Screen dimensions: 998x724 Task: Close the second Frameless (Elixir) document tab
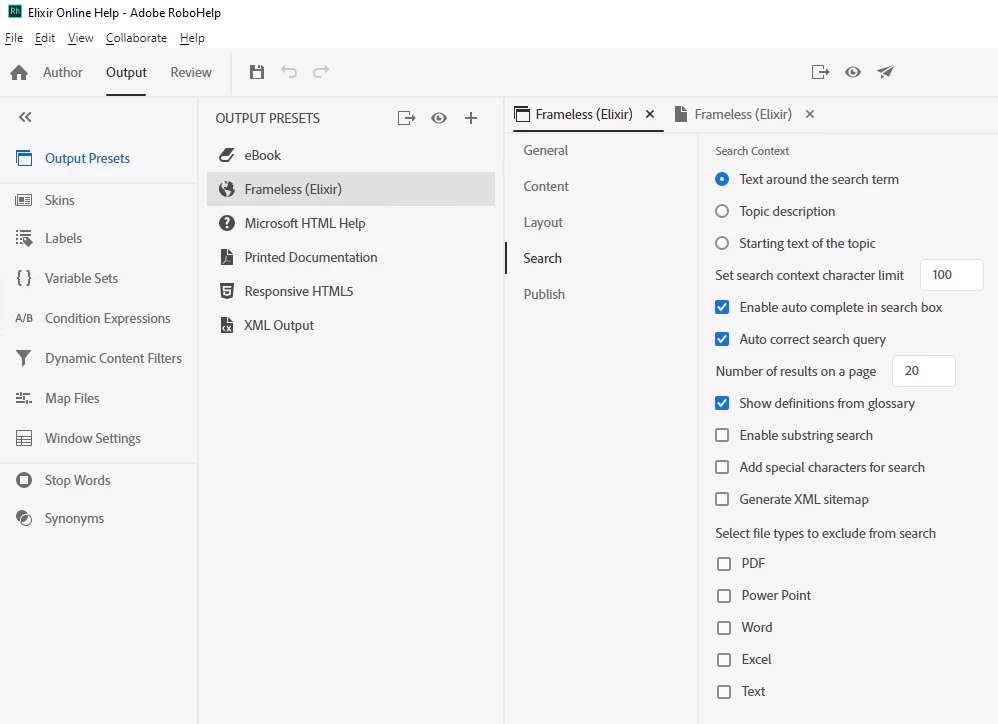click(810, 115)
